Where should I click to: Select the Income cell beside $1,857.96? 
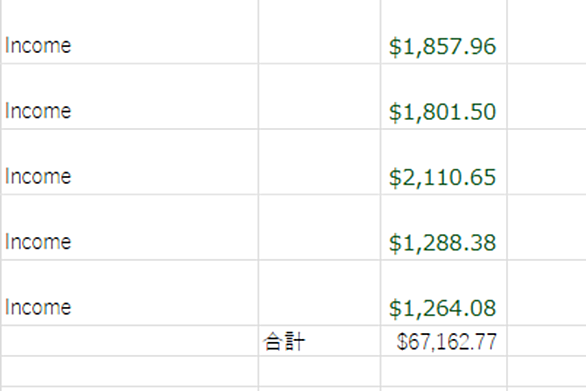click(129, 32)
